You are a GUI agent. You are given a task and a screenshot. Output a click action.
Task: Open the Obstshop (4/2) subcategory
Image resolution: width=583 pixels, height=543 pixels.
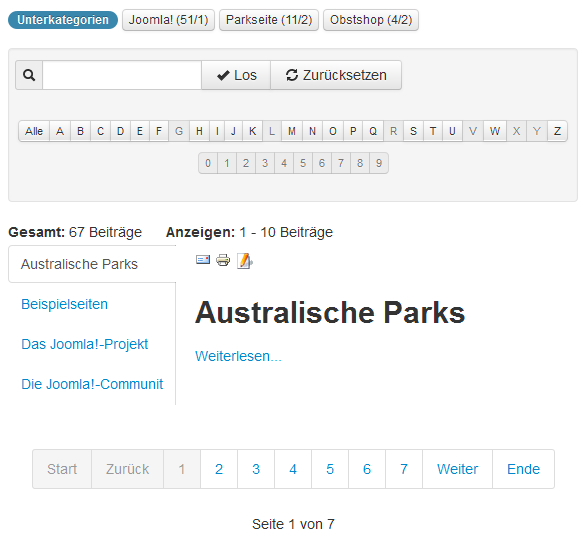[371, 20]
